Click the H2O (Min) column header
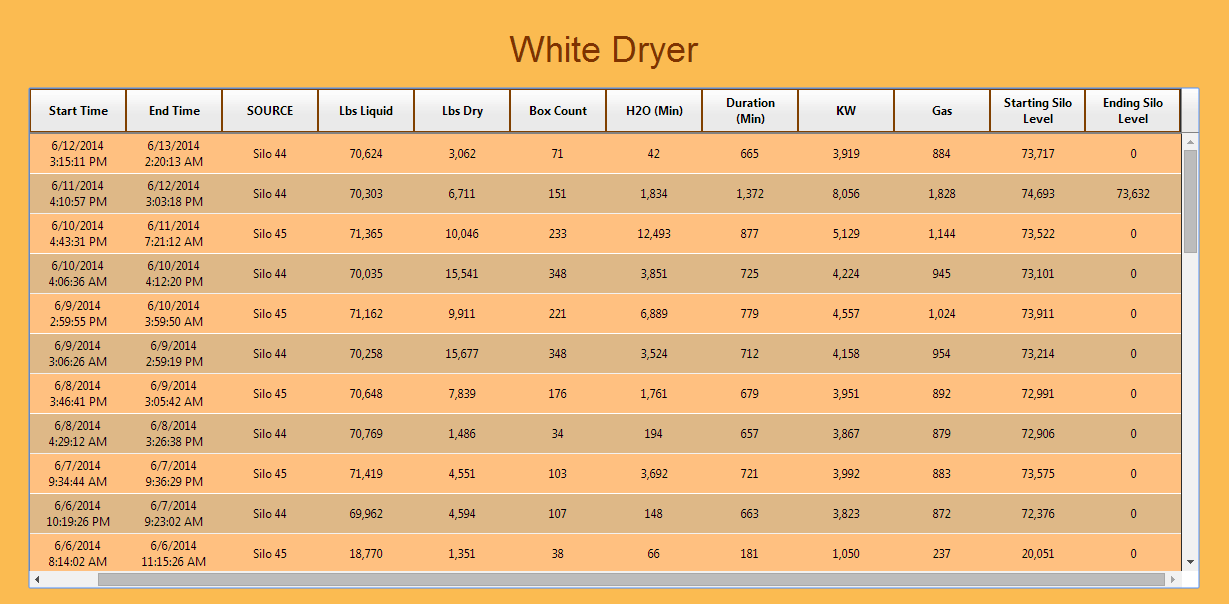 [654, 111]
